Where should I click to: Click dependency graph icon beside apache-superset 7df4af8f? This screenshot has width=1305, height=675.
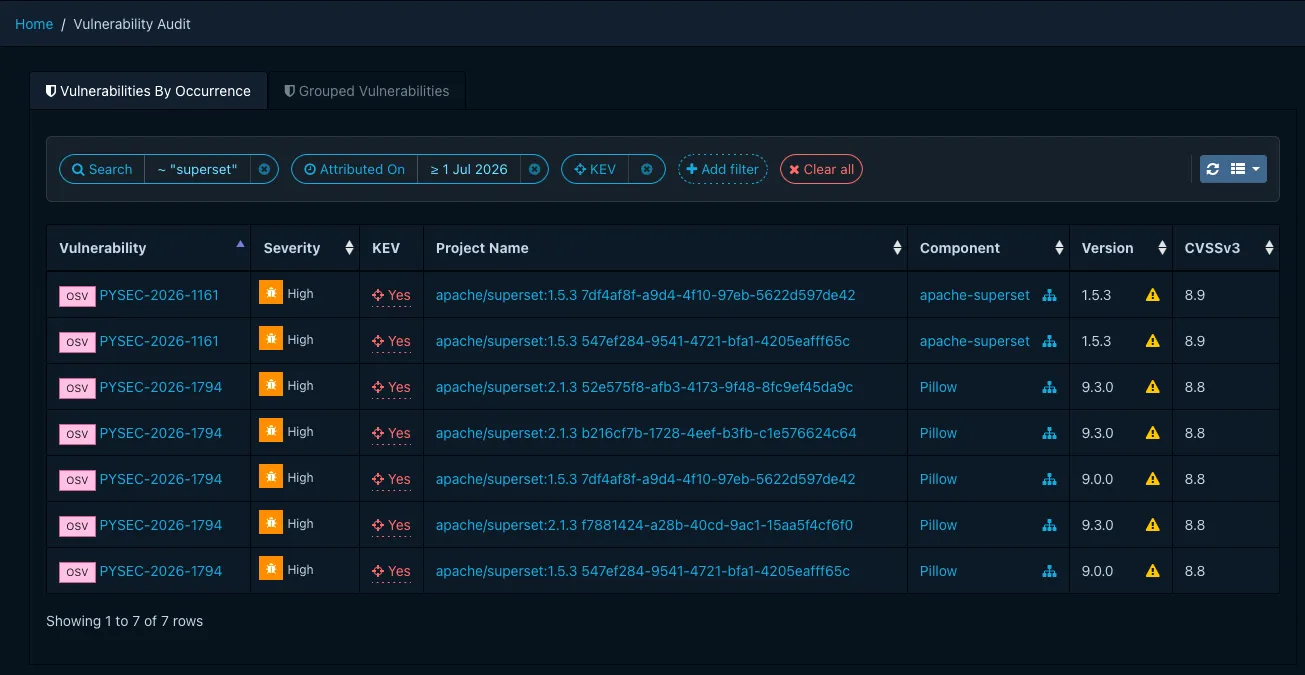coord(1049,295)
